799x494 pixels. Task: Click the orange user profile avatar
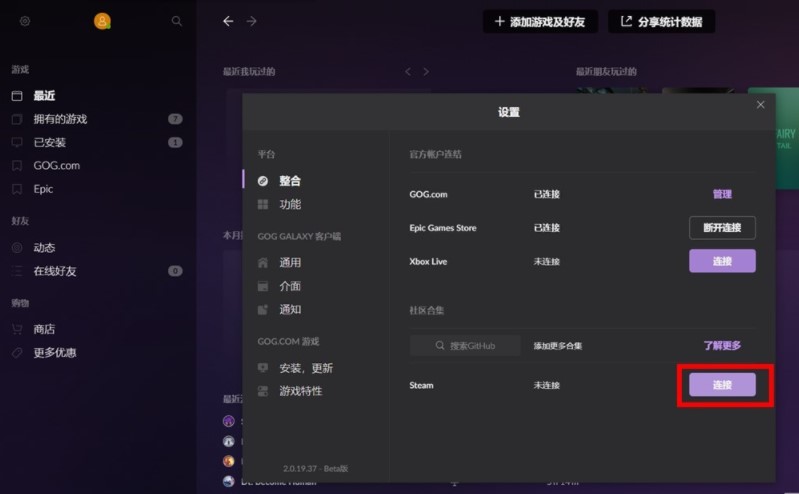102,21
